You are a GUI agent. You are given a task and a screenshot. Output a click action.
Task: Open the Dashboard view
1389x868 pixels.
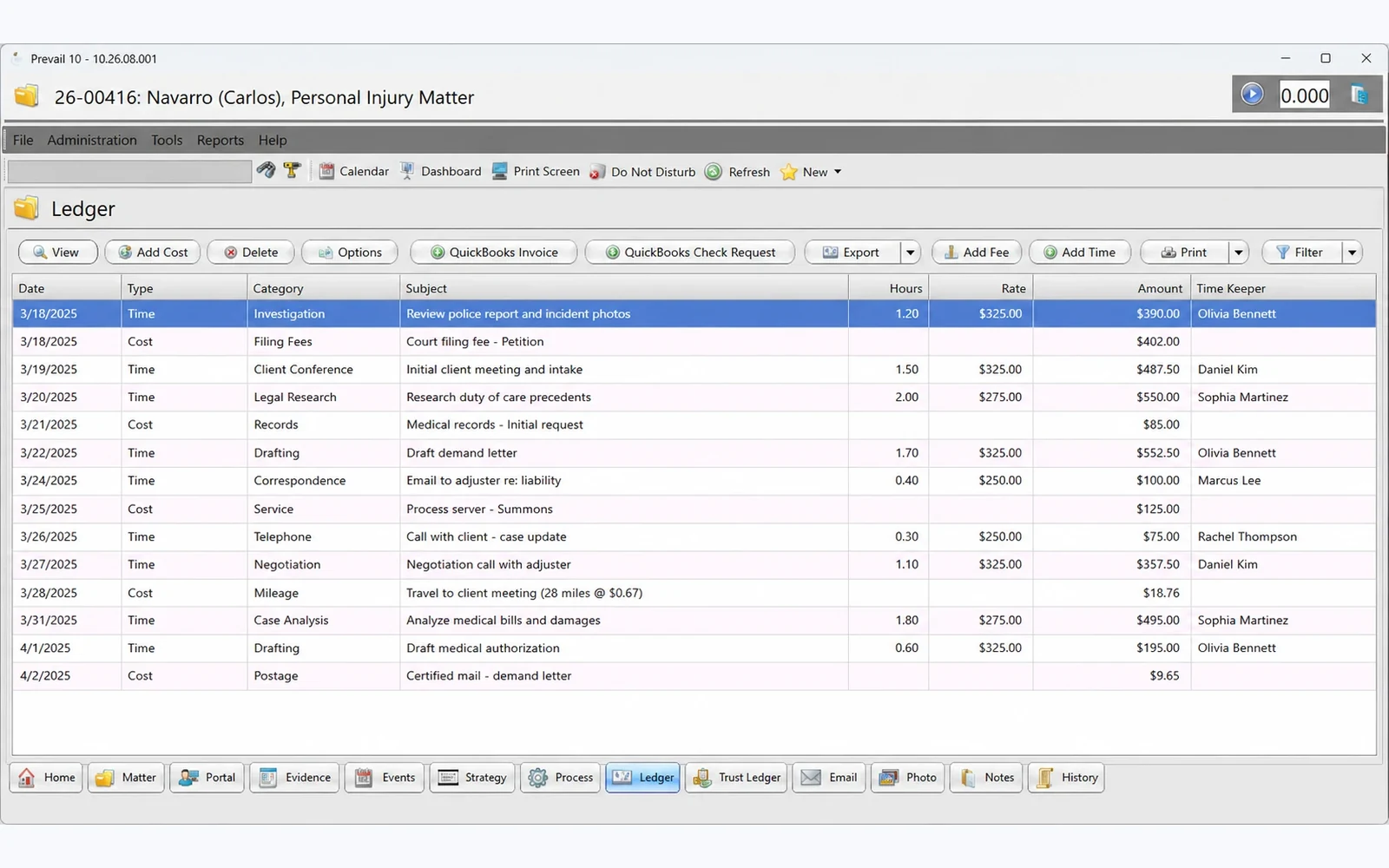click(440, 171)
